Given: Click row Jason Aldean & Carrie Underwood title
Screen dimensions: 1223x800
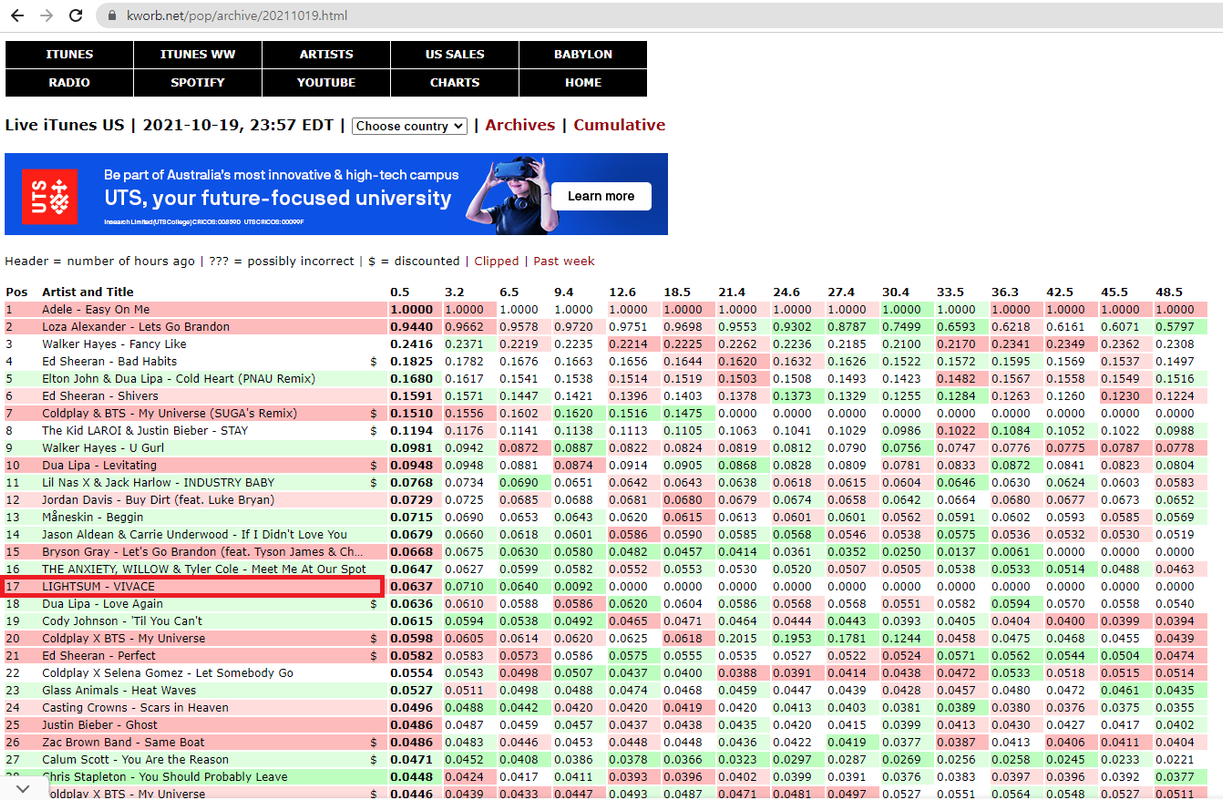Looking at the screenshot, I should pyautogui.click(x=195, y=535).
